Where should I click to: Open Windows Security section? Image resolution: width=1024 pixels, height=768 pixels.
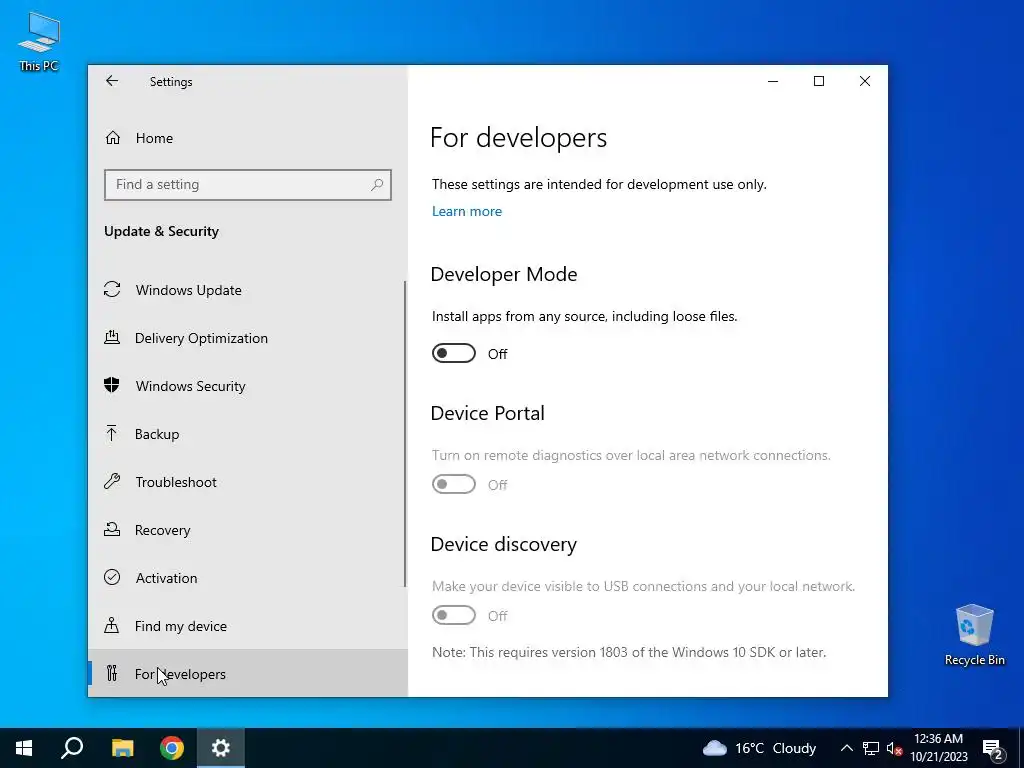(248, 386)
